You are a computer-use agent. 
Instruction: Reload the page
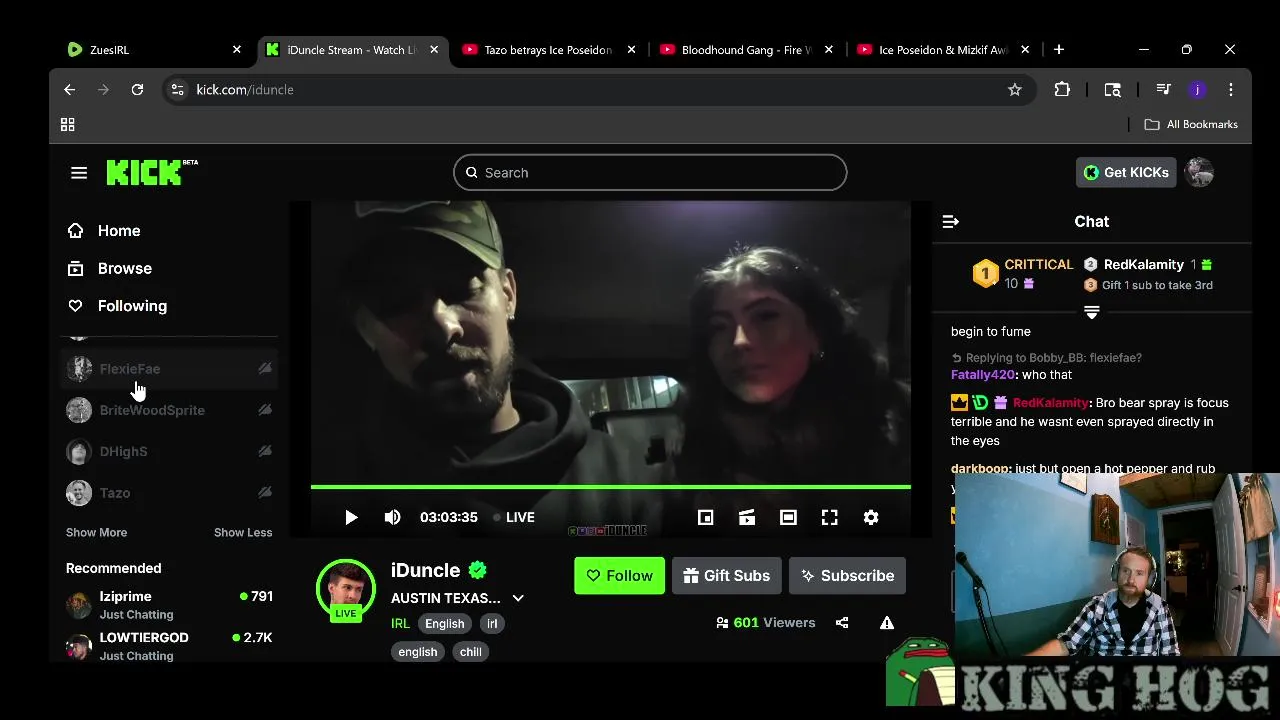pos(137,90)
